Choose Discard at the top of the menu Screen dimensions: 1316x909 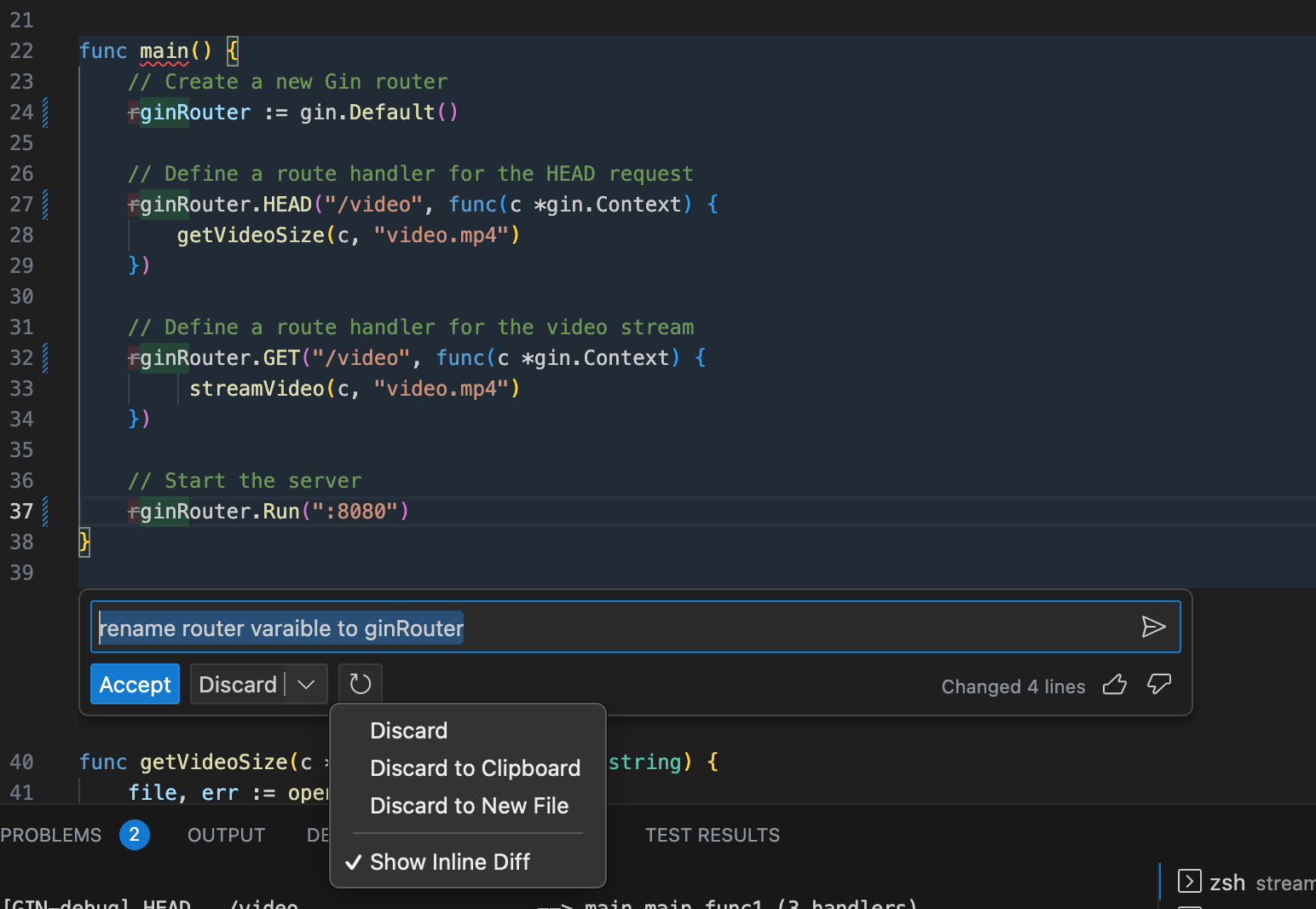pyautogui.click(x=408, y=730)
